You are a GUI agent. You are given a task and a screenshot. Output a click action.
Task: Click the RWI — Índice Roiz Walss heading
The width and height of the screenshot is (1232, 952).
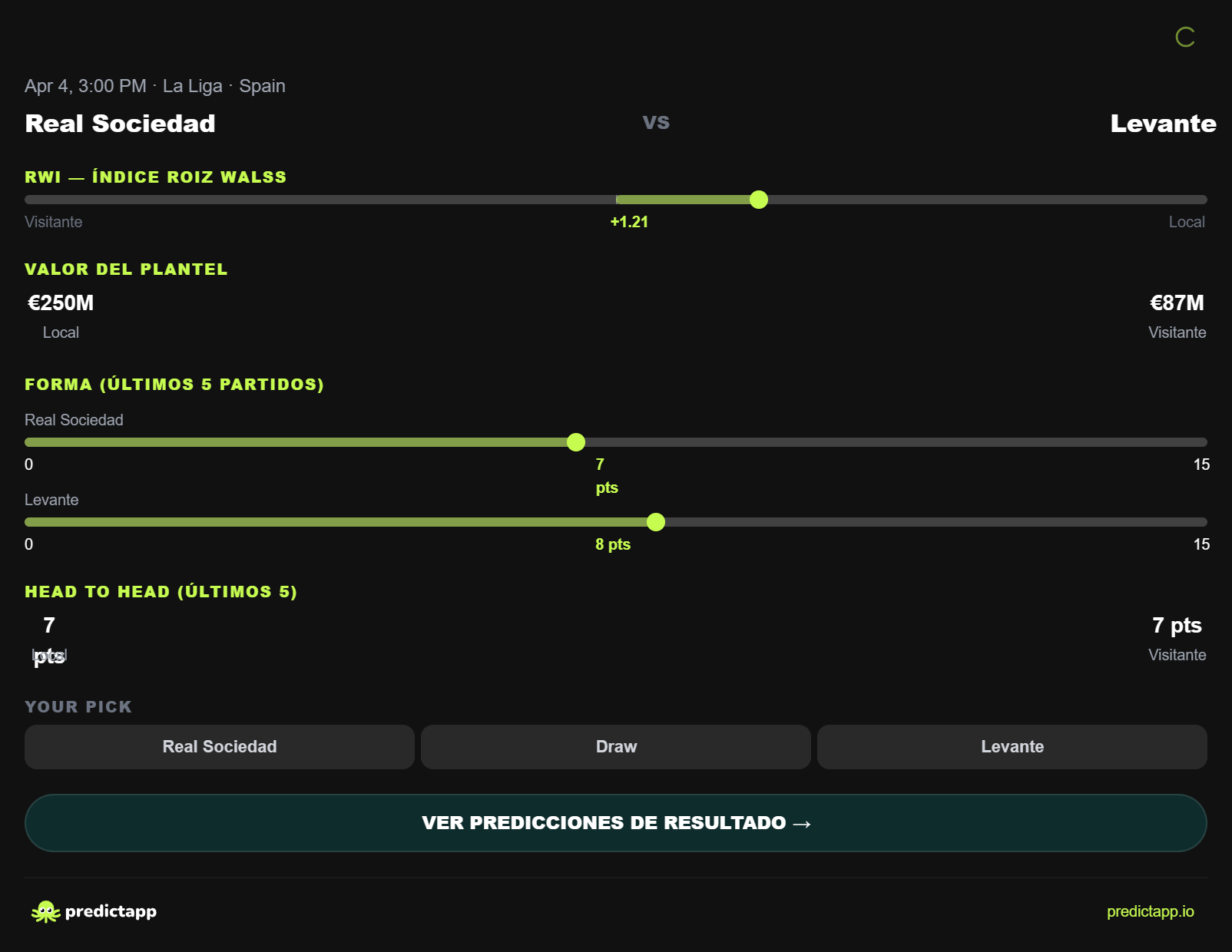tap(155, 177)
